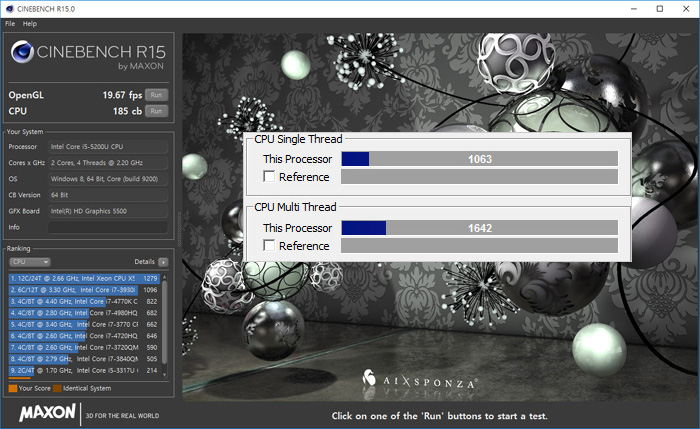This screenshot has height=429, width=700.
Task: Select ranking row Core i7-3930K 1096
Action: (83, 290)
